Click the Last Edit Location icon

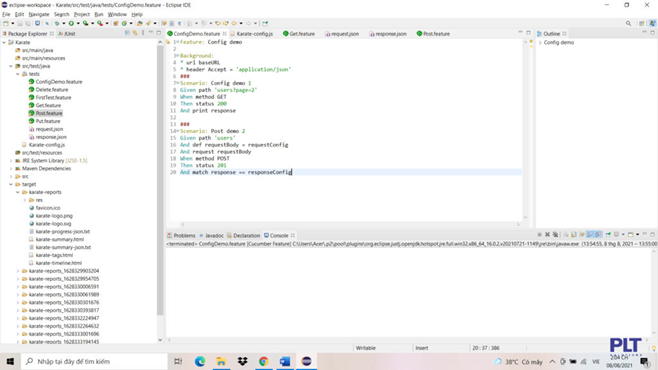(217, 23)
